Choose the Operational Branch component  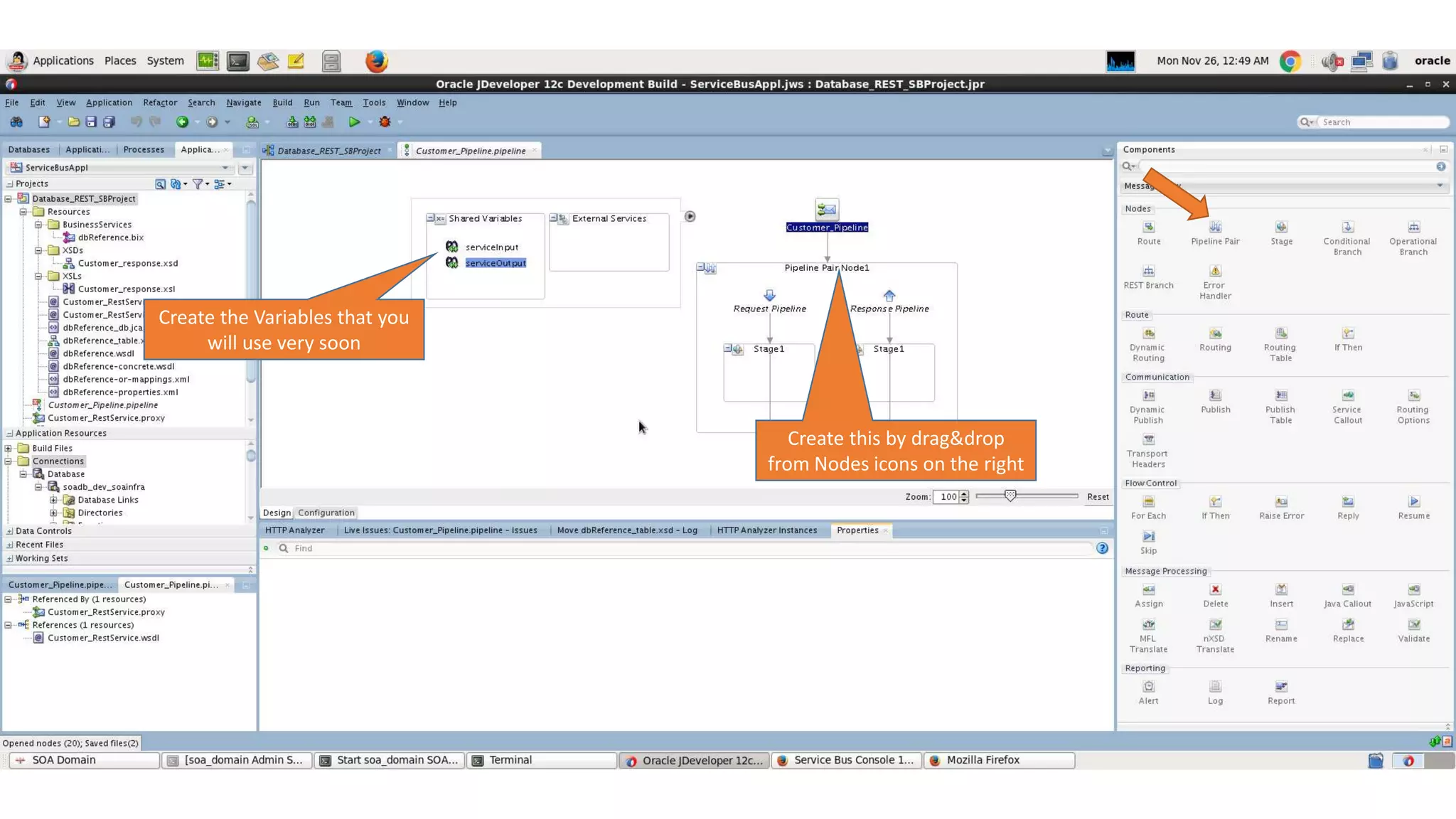coord(1413,227)
